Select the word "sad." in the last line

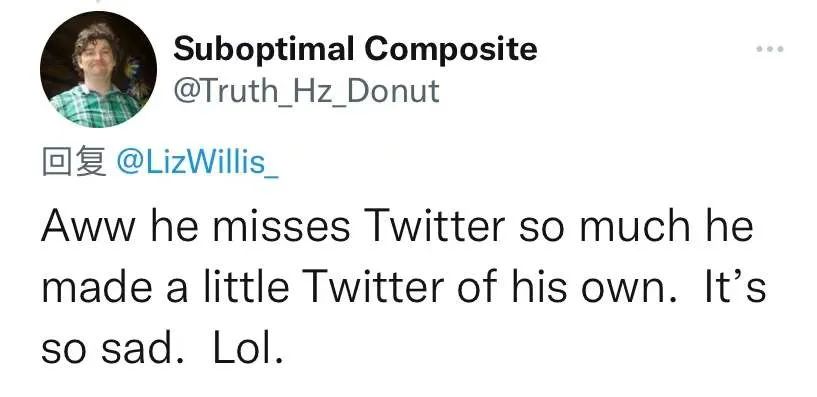tap(137, 350)
